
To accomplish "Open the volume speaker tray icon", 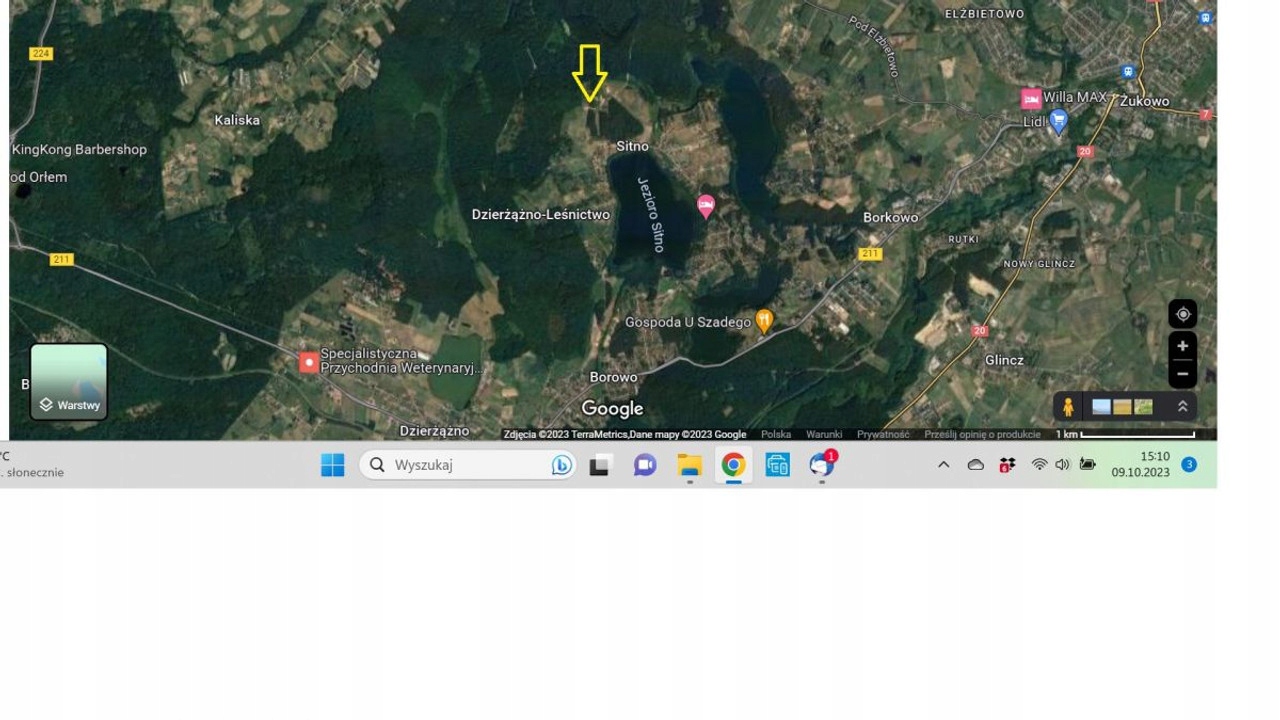I will point(1062,465).
